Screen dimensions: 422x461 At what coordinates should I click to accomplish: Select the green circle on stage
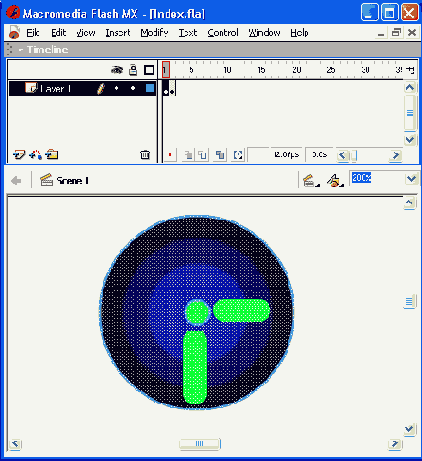point(197,312)
